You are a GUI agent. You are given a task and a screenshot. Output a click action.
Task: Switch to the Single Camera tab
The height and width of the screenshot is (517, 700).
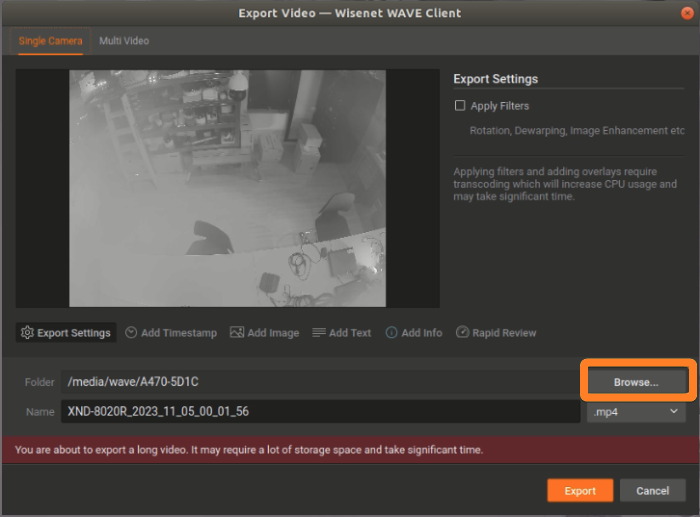(x=50, y=41)
